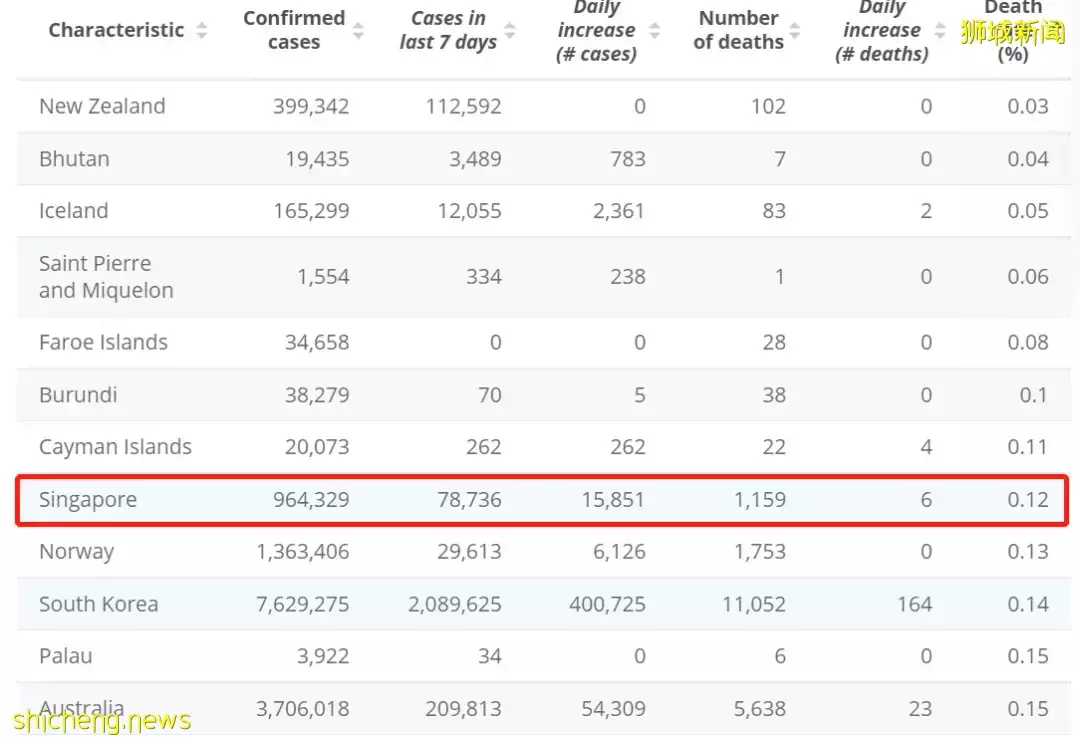Click Saint Pierre and Miquelon entry
This screenshot has height=740, width=1080.
(x=106, y=277)
